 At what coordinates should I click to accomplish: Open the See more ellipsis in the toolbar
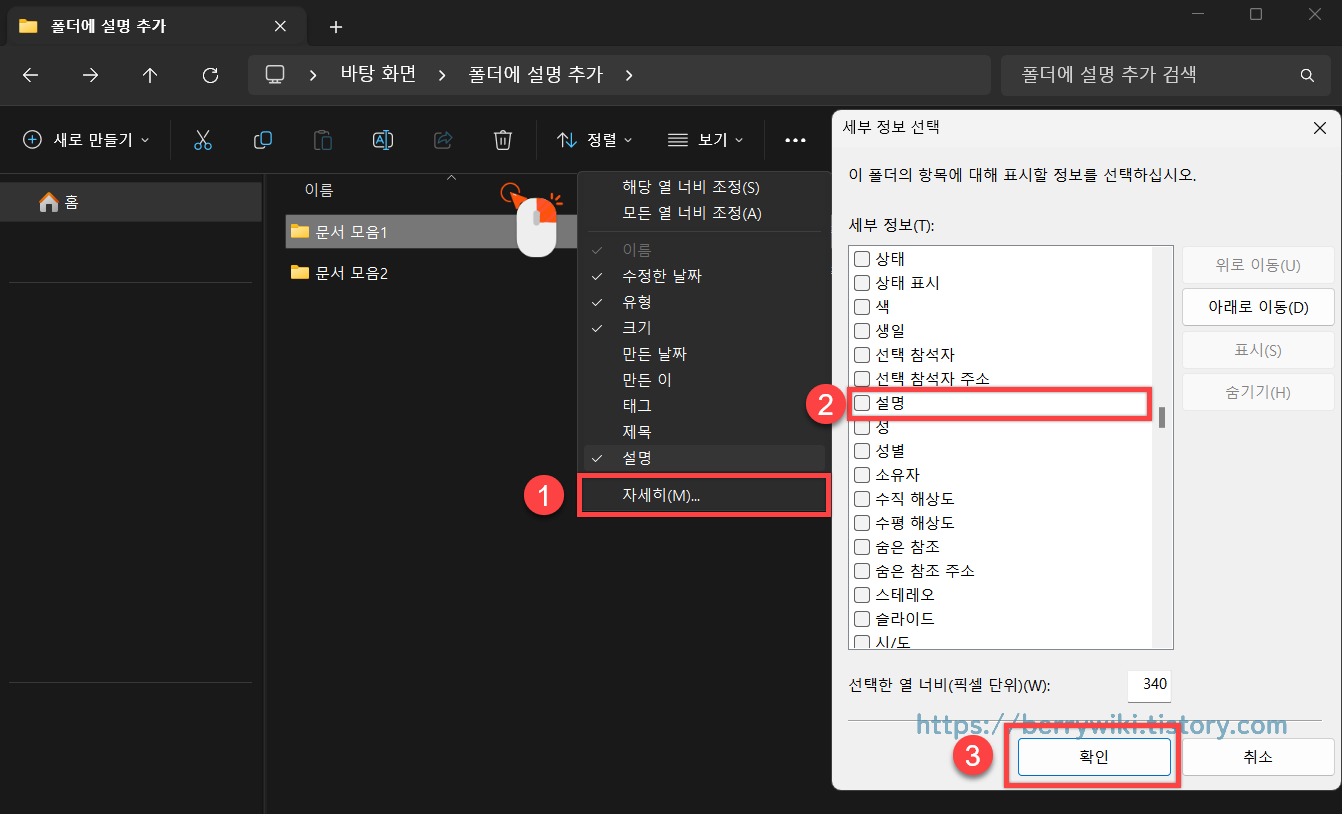pos(796,140)
